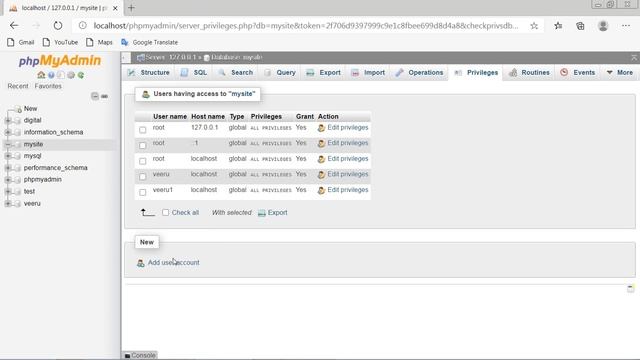Click the page settings icon at bottom right

[x=631, y=289]
